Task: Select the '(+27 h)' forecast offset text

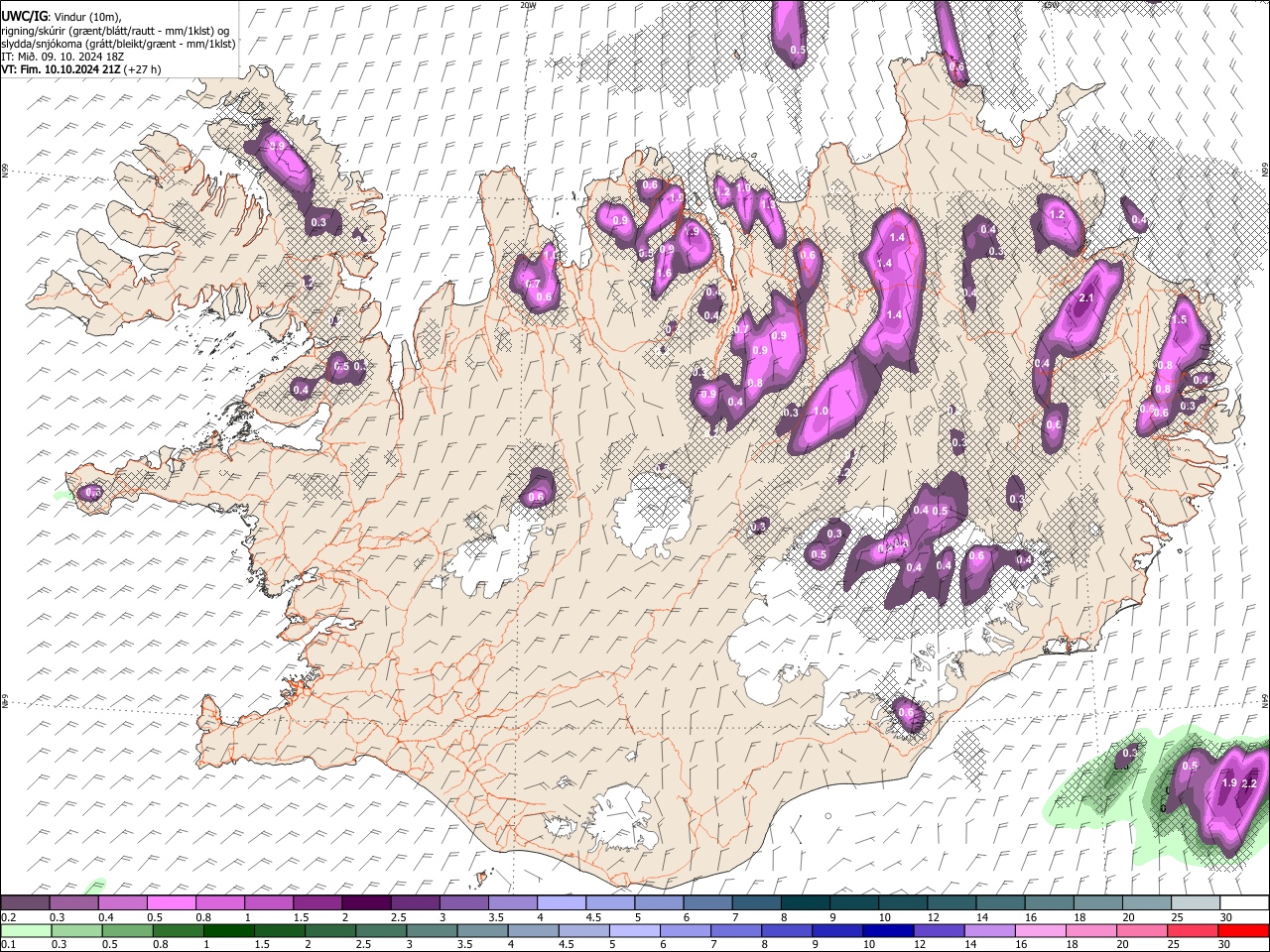Action: (144, 69)
